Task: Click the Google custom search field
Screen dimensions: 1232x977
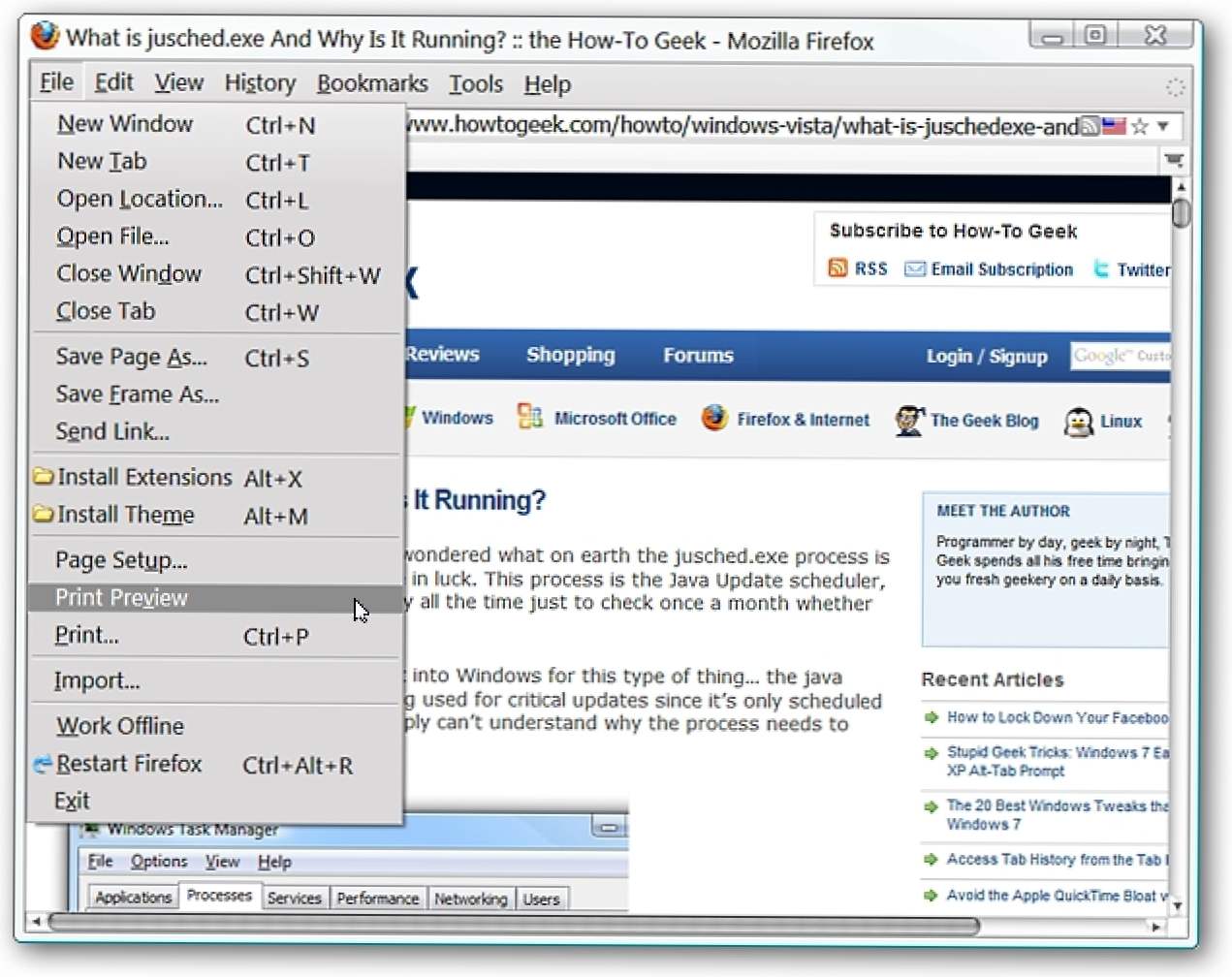Action: pyautogui.click(x=1121, y=356)
